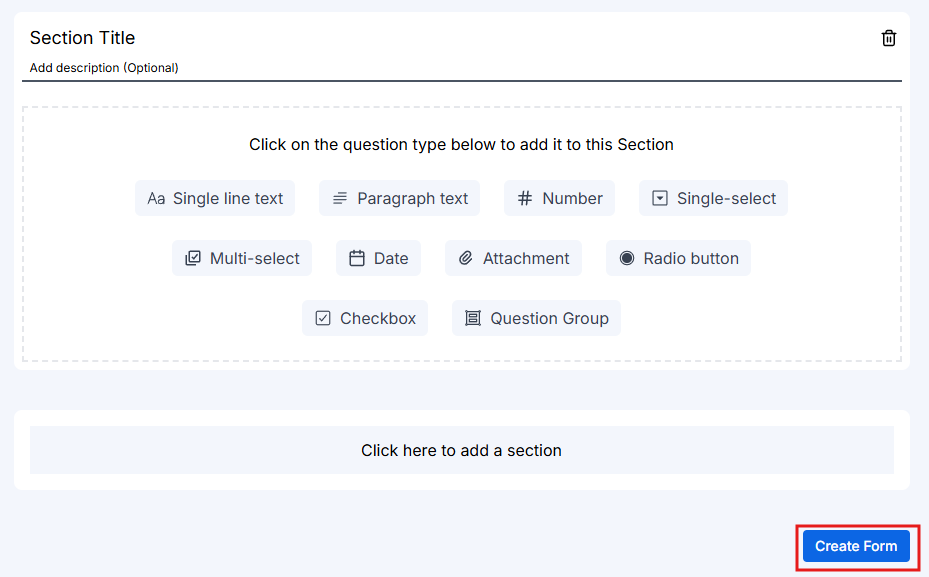This screenshot has width=929, height=577.
Task: Add a Radio button question type
Action: pos(678,258)
